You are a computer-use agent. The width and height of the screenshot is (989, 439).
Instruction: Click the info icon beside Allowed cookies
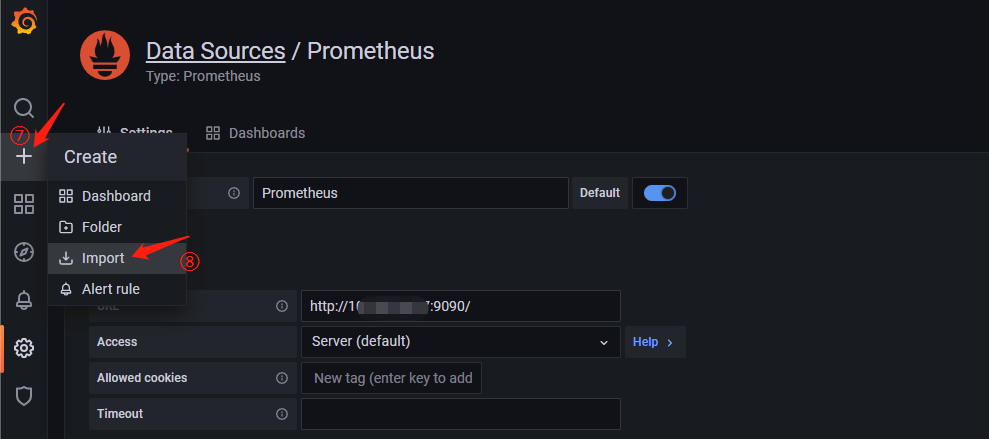[282, 378]
